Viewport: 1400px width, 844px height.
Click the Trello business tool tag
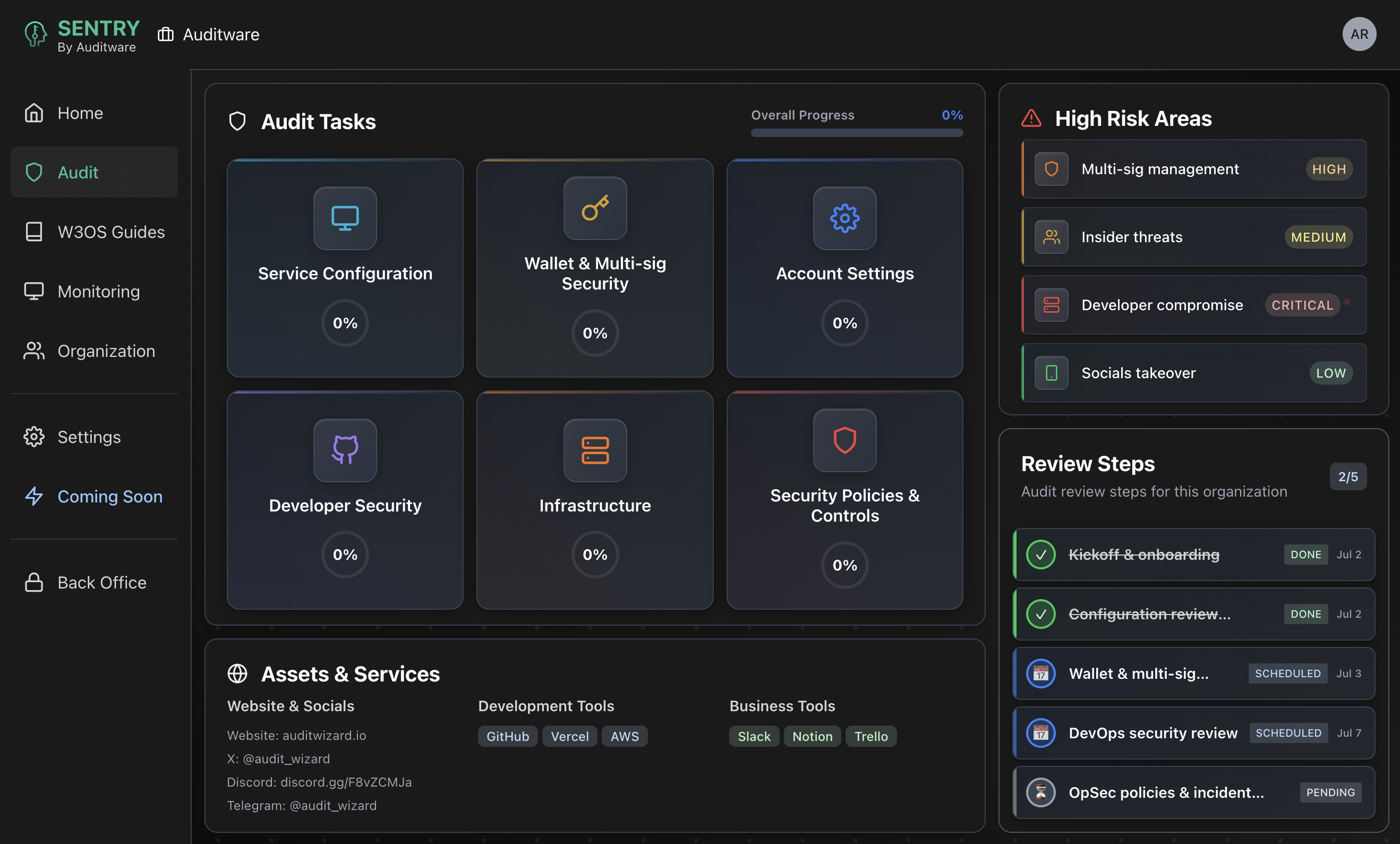[x=870, y=736]
